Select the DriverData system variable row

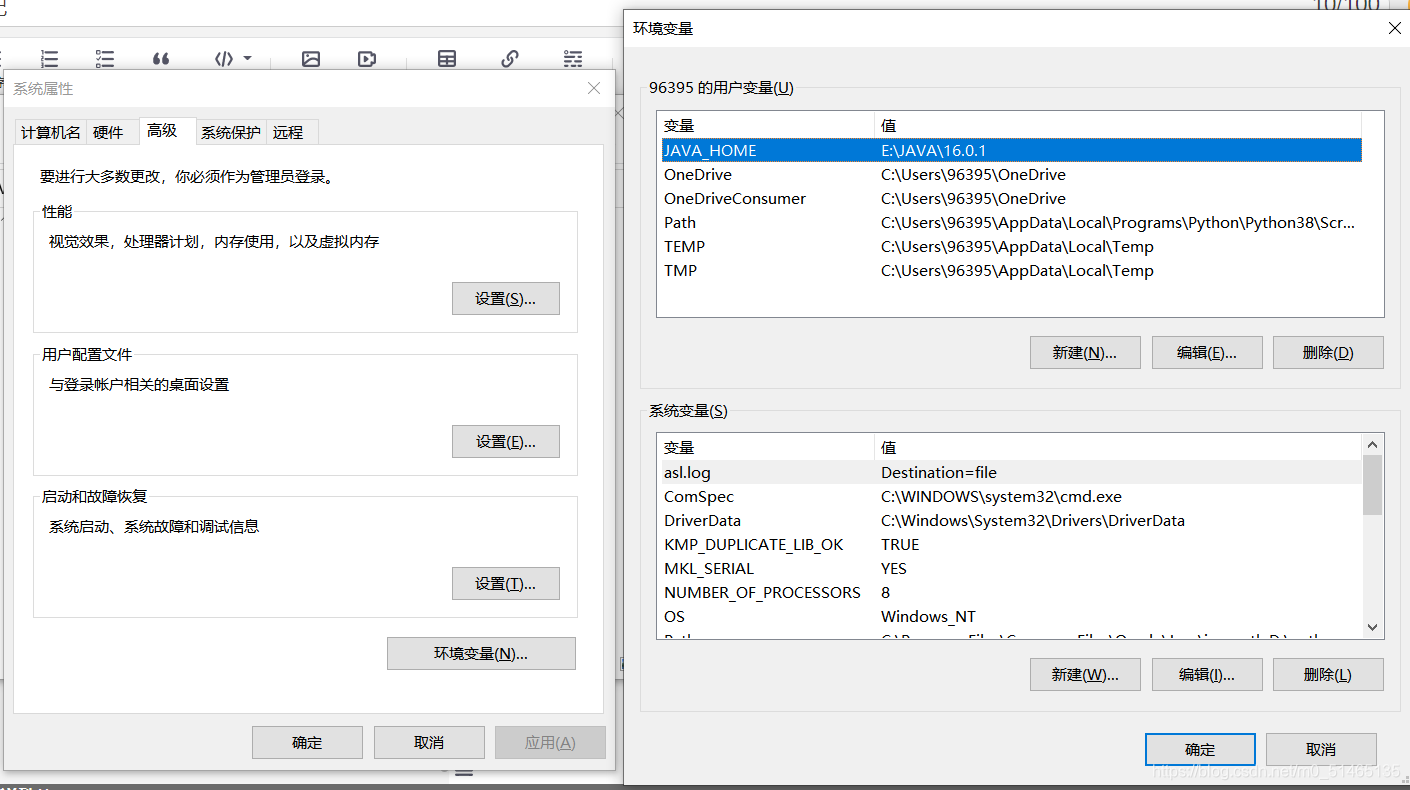[x=1011, y=521]
